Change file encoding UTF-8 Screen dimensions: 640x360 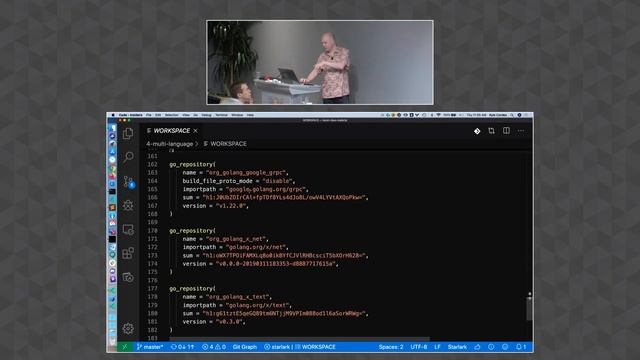(418, 347)
